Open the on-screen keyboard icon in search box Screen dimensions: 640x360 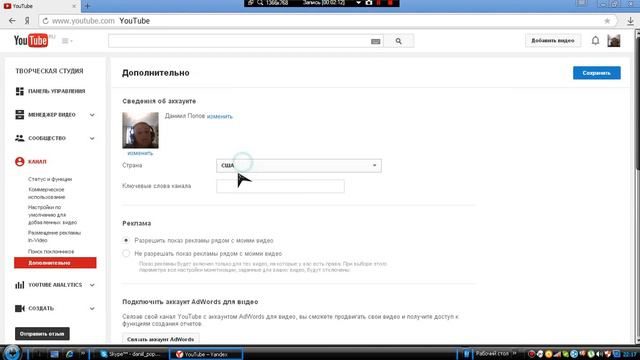pyautogui.click(x=376, y=41)
